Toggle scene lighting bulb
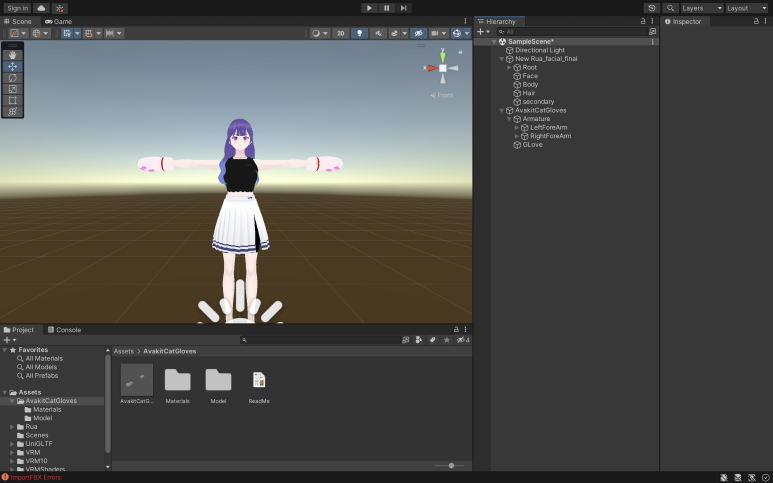 (x=359, y=33)
